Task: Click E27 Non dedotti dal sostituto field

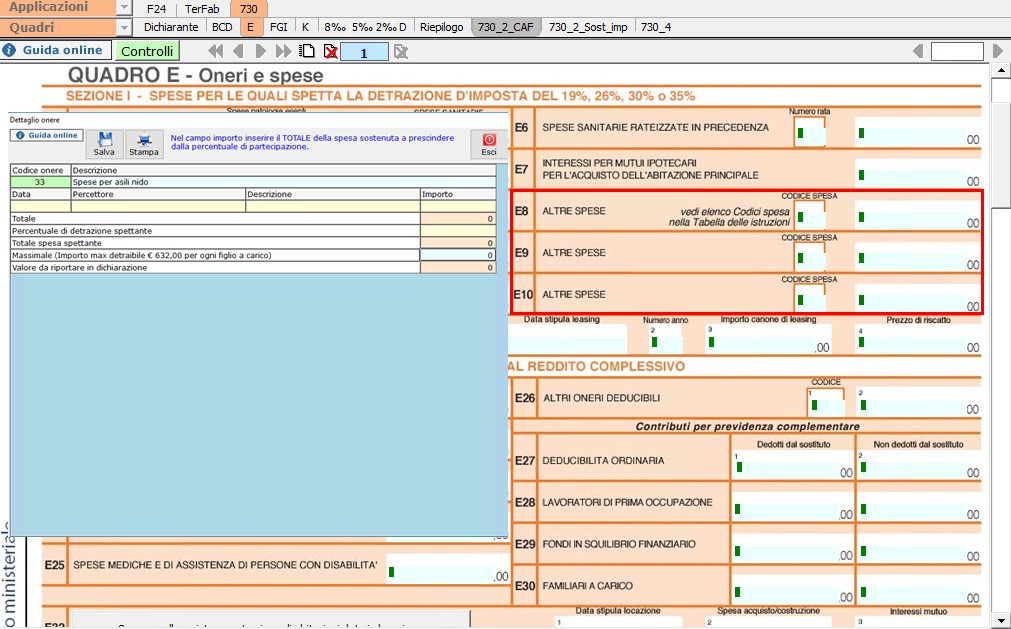Action: [918, 465]
